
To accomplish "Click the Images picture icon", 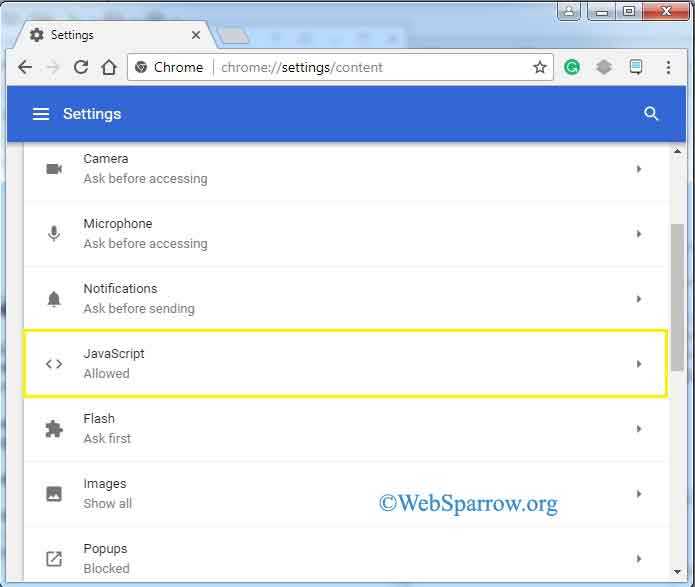I will pos(54,493).
